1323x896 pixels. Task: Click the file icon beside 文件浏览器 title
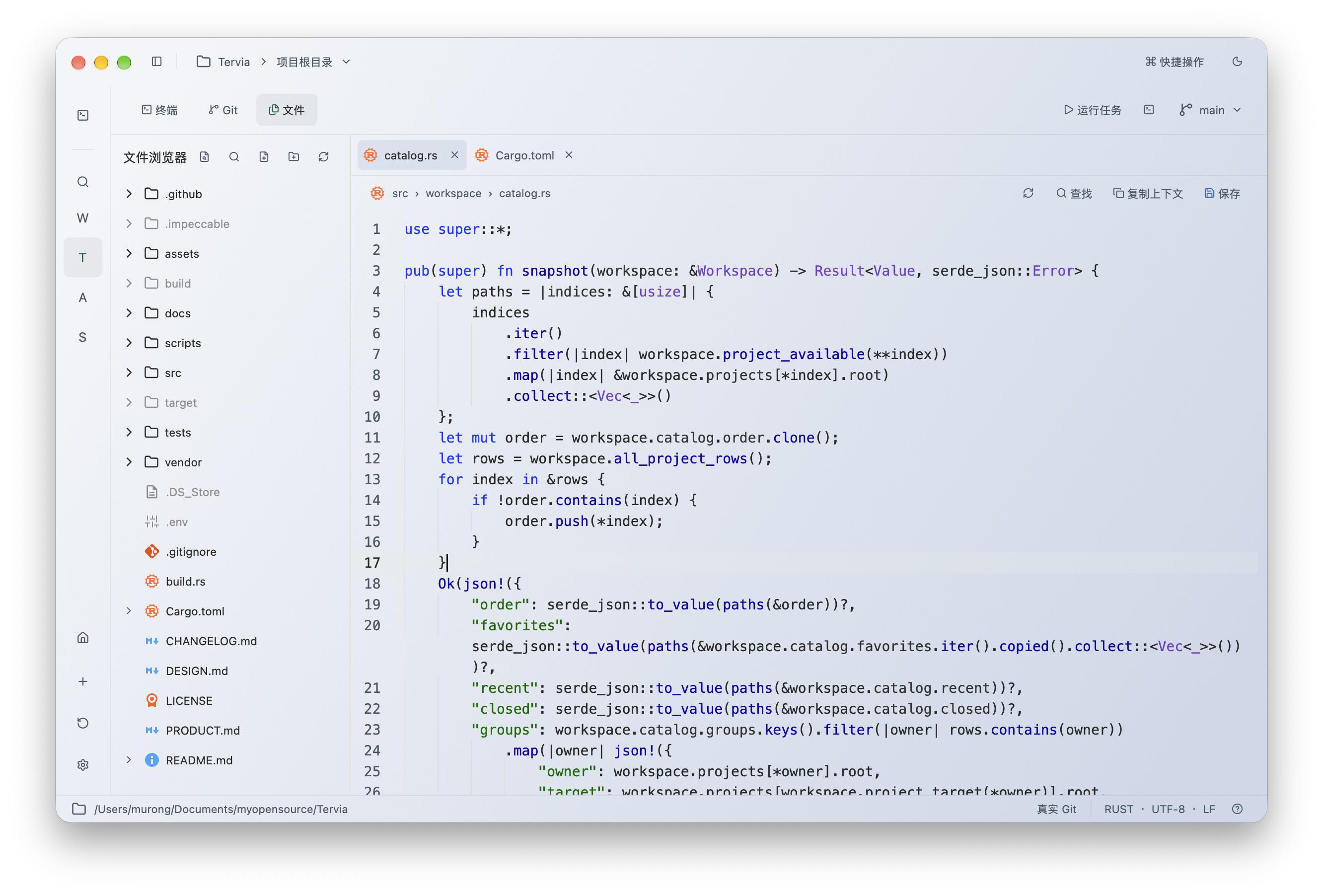pos(205,156)
